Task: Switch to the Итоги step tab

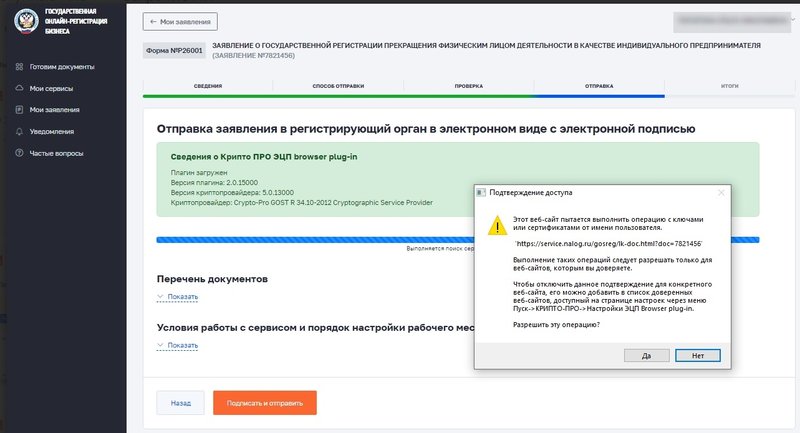Action: tap(730, 86)
